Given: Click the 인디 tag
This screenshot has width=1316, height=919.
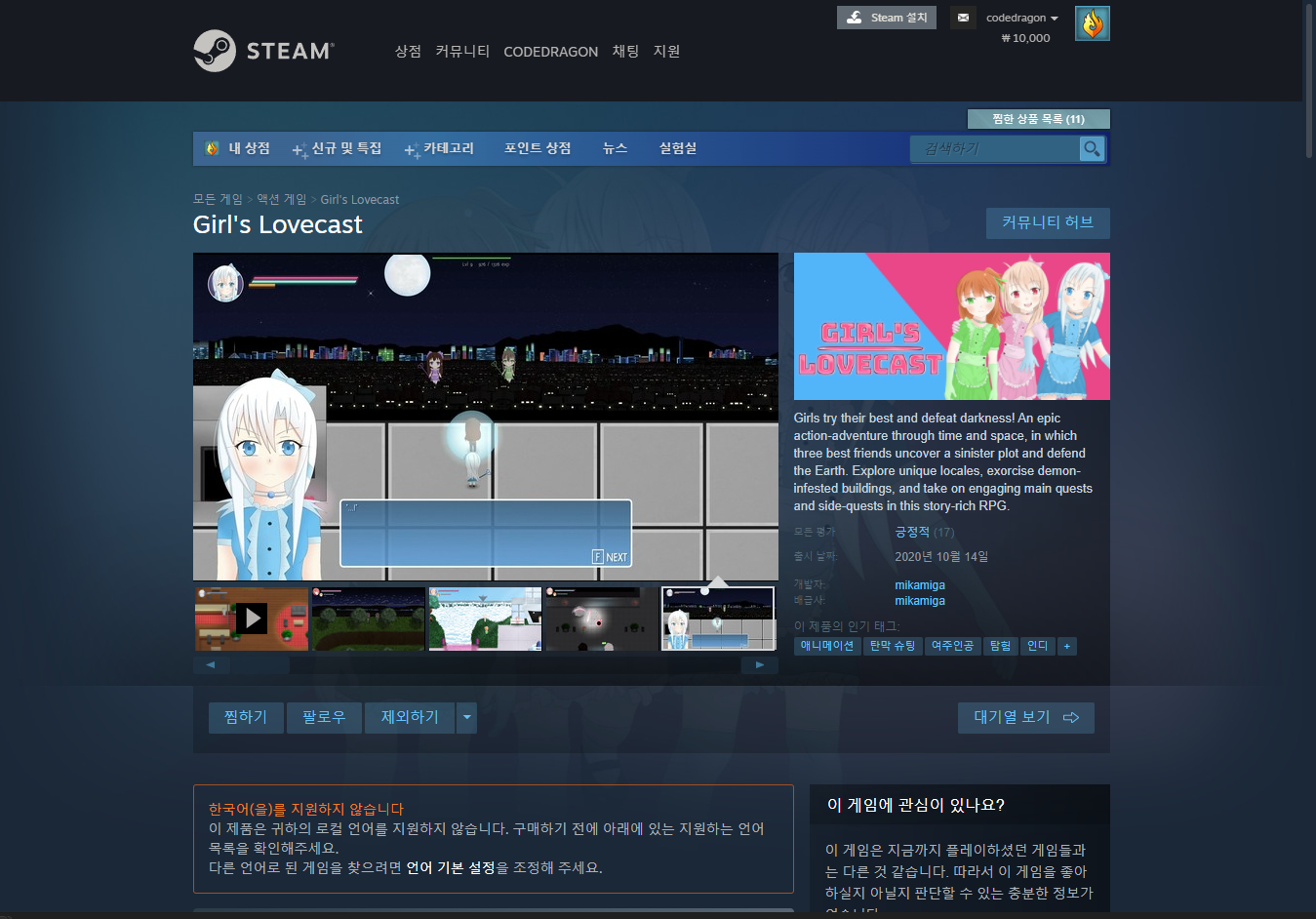Looking at the screenshot, I should coord(1038,646).
